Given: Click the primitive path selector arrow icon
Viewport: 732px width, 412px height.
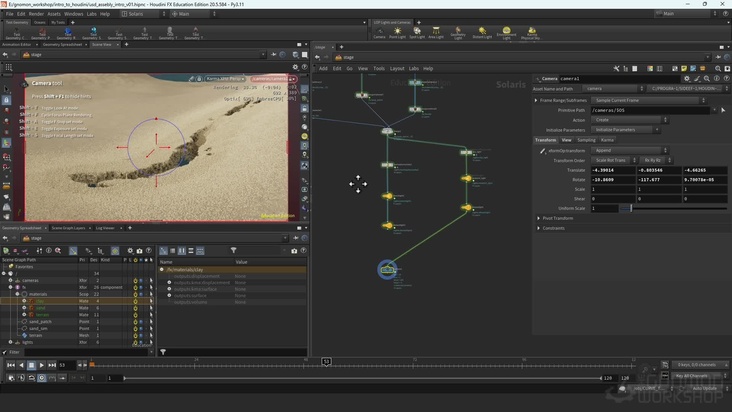Looking at the screenshot, I should 723,110.
